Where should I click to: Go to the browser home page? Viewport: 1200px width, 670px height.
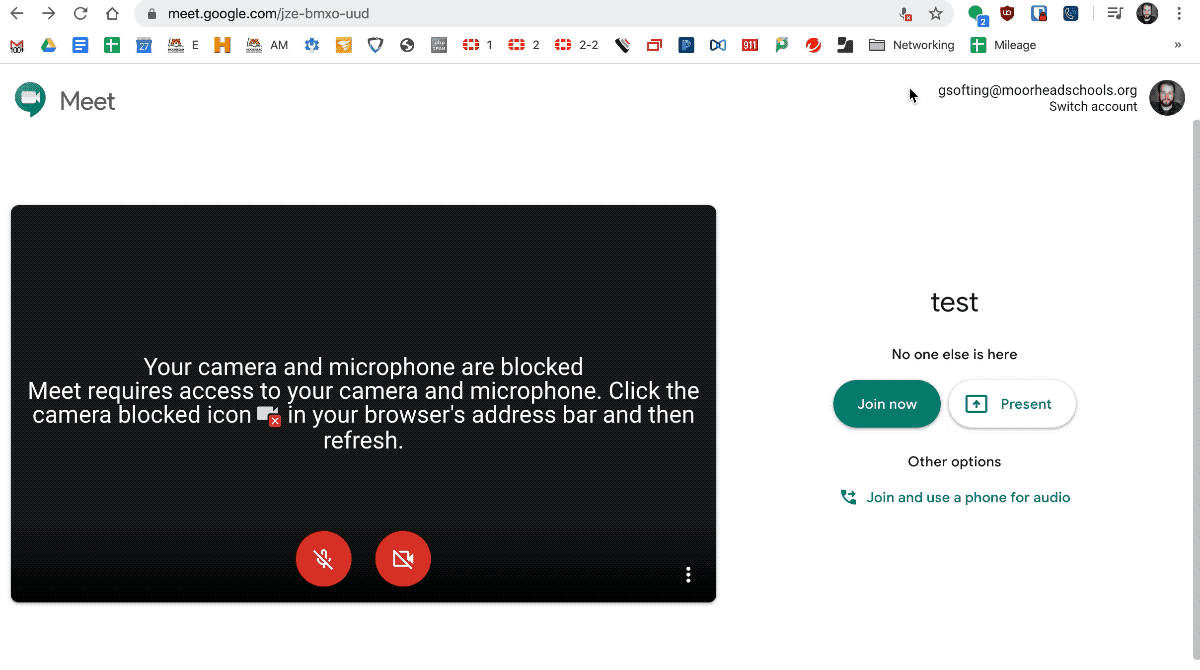click(x=113, y=14)
